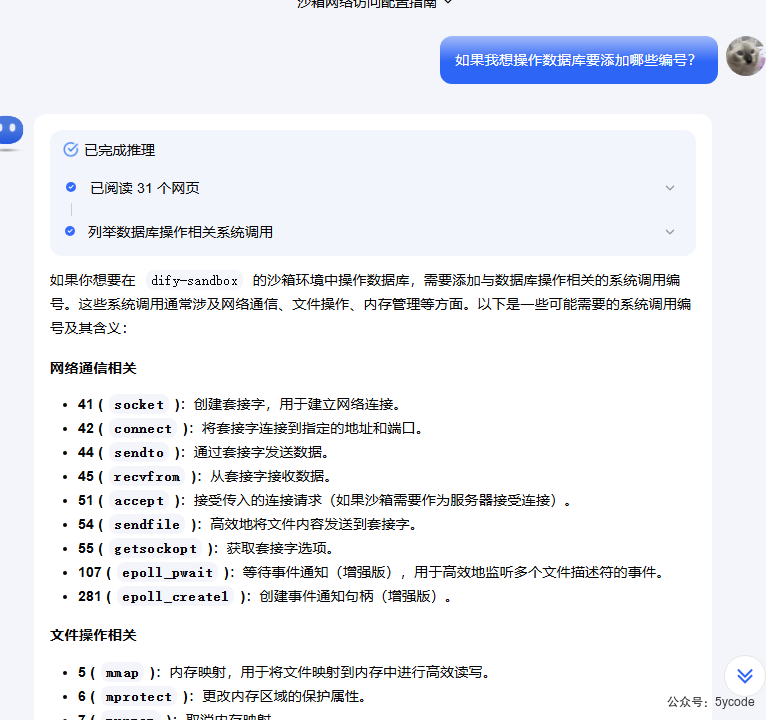This screenshot has height=720, width=766.
Task: Click the 'sendto' code label
Action: tap(139, 452)
